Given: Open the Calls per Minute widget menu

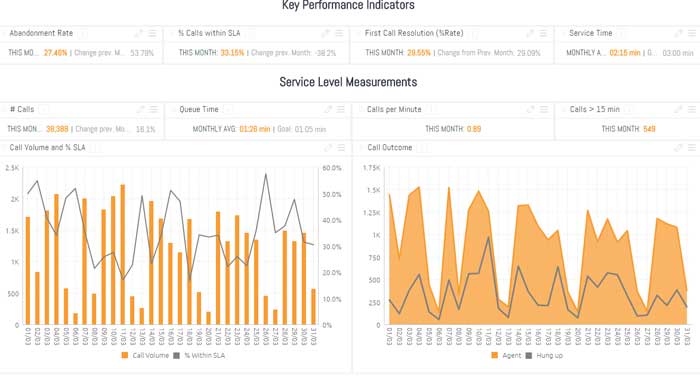Looking at the screenshot, I should pos(544,109).
